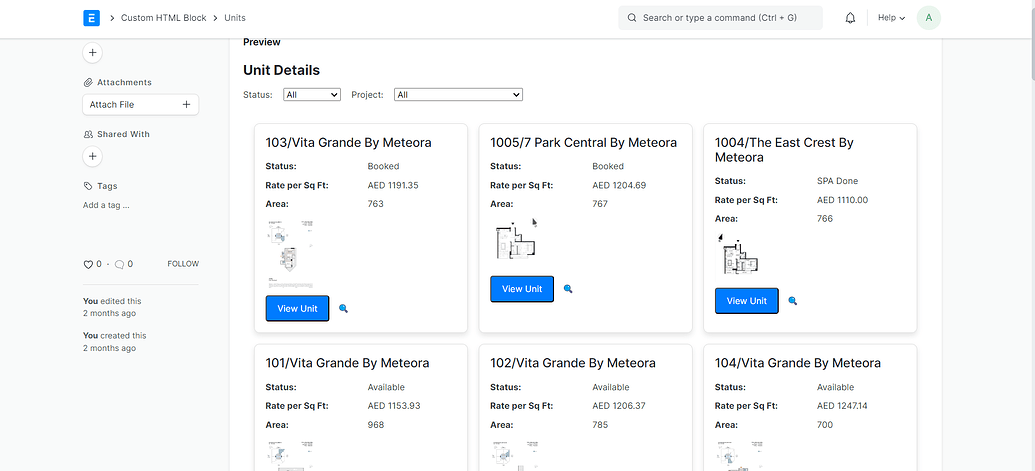Click the plus icon above Attachments
Viewport: 1035px width, 471px height.
click(x=92, y=52)
